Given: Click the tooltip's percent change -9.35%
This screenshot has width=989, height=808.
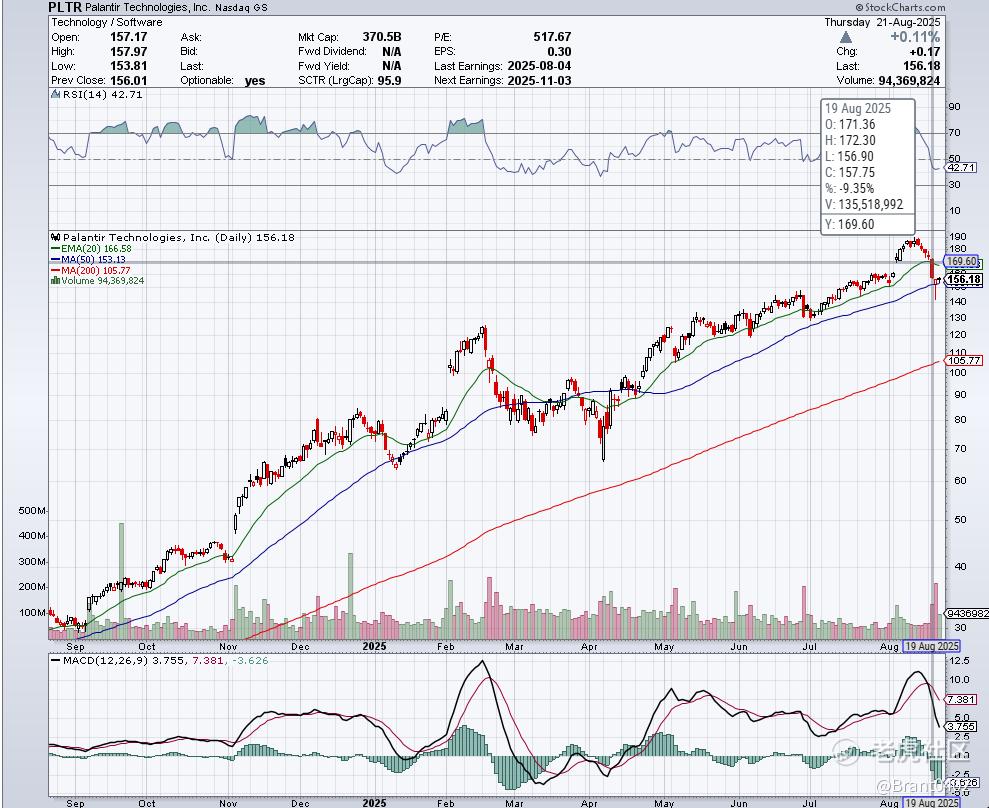Looking at the screenshot, I should (857, 188).
